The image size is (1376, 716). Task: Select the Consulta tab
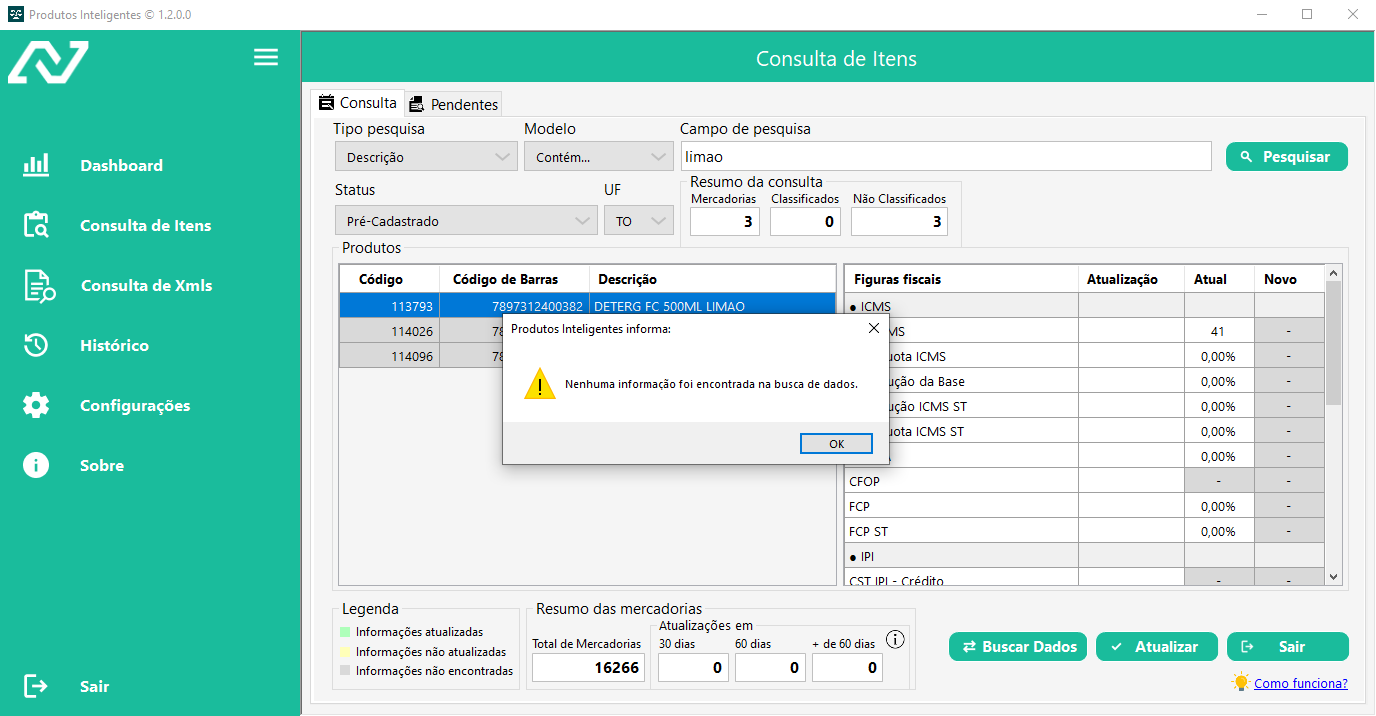(357, 103)
